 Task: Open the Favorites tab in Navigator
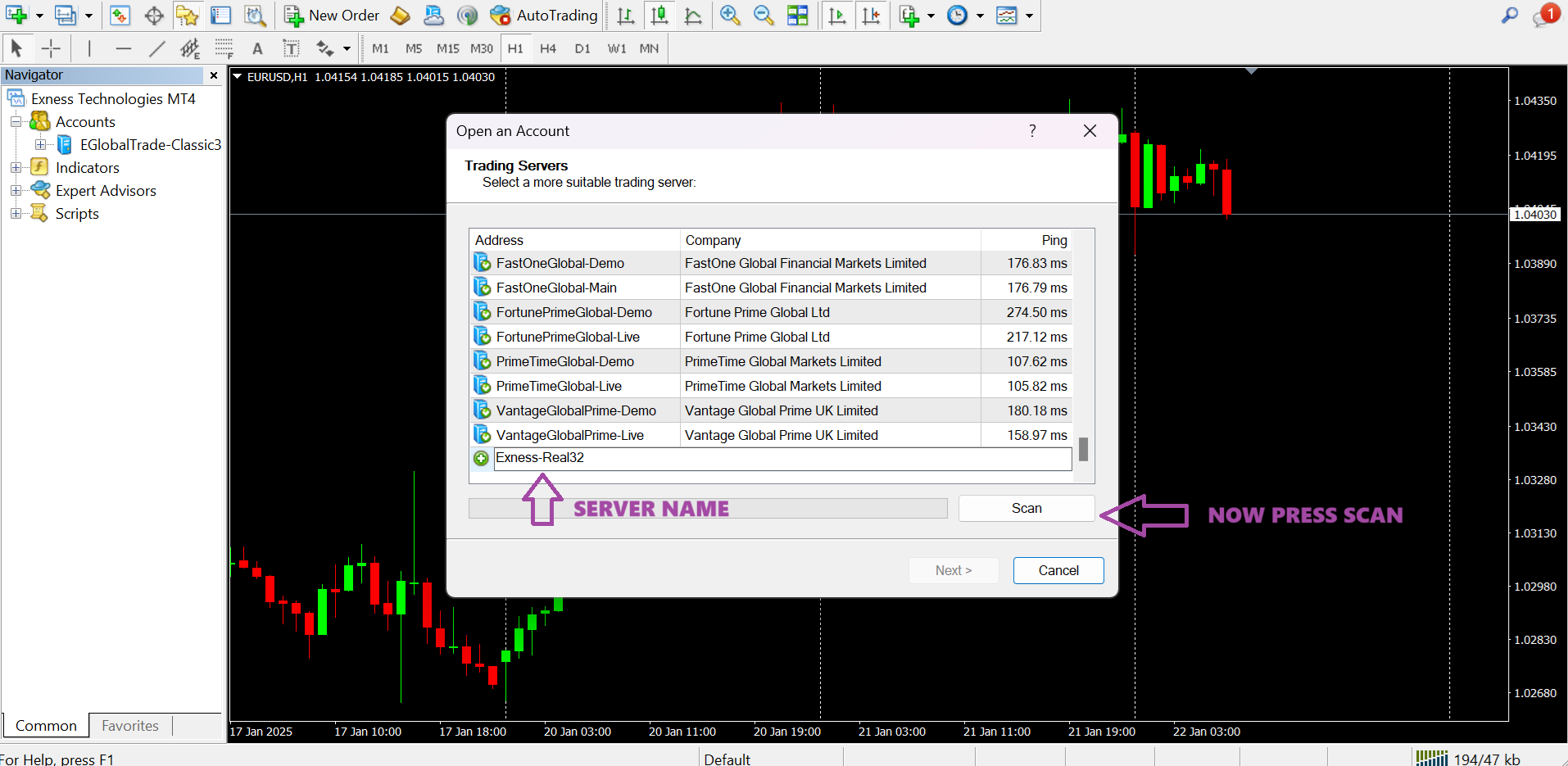(130, 726)
